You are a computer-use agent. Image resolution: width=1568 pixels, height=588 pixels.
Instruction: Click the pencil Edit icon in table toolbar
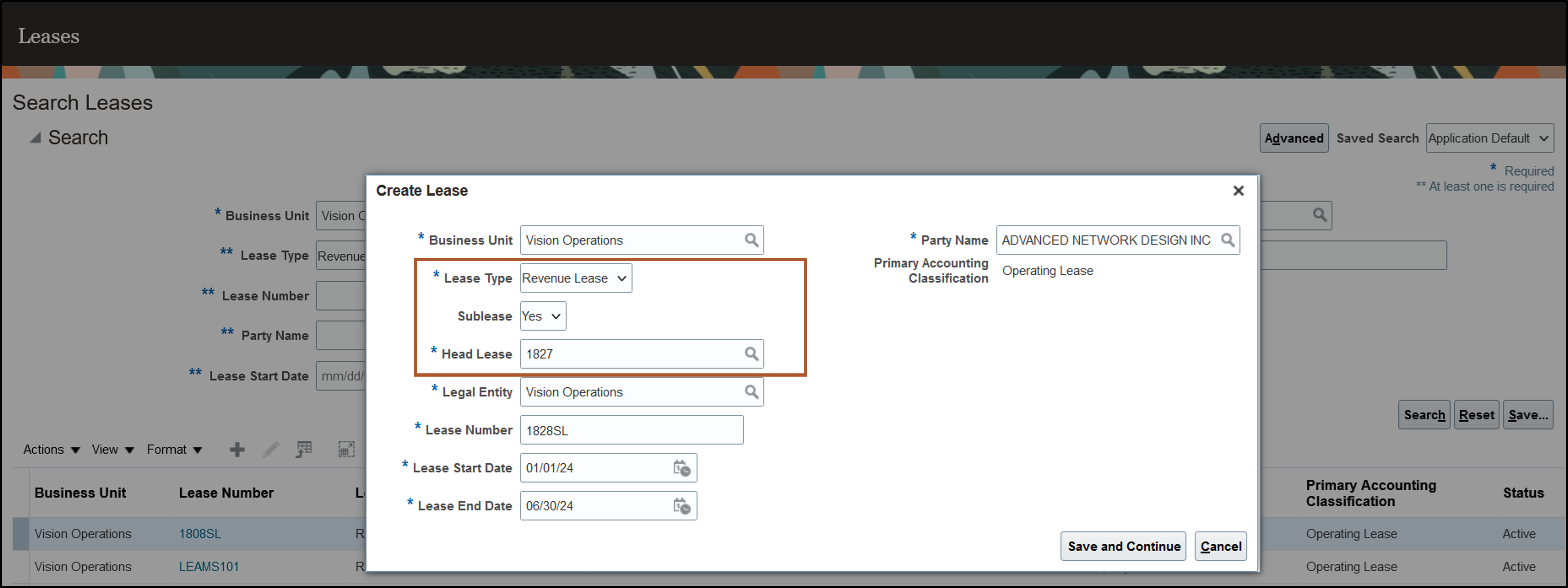pyautogui.click(x=271, y=449)
